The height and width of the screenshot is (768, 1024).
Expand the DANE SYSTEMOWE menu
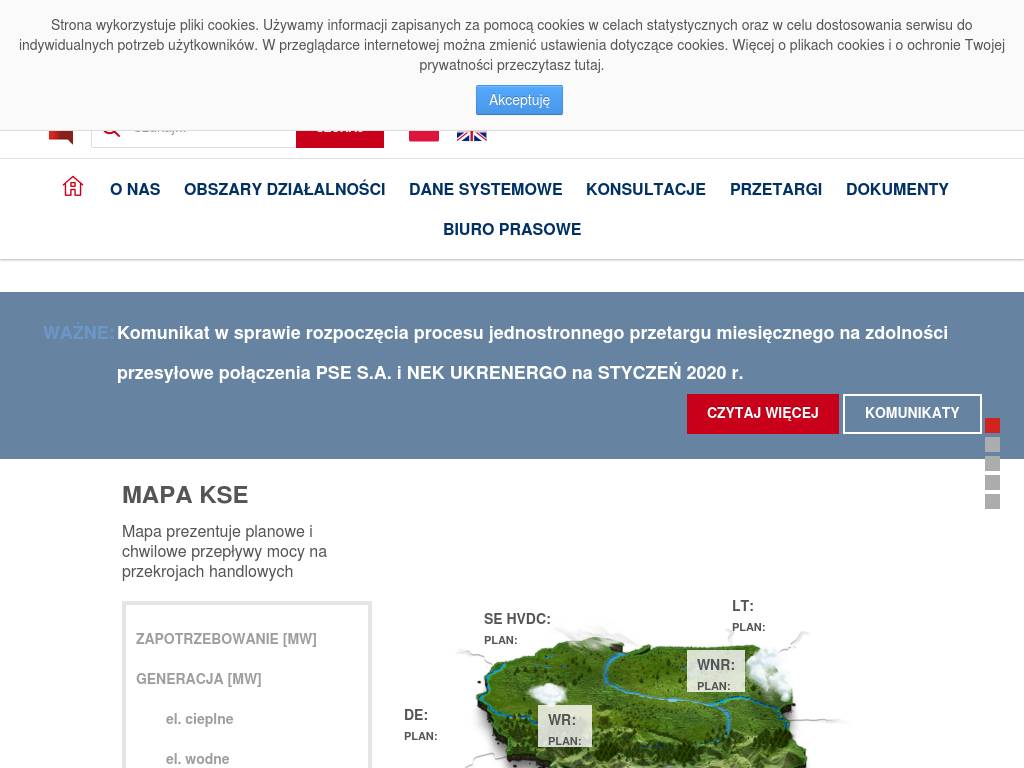[x=485, y=189]
